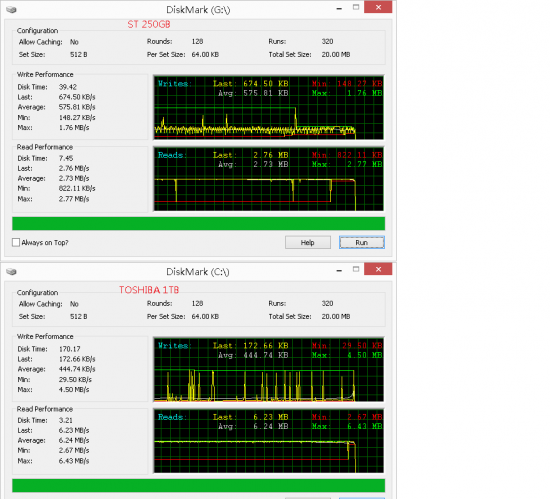550x499 pixels.
Task: Click read Min value 822.11 KB/s
Action: [x=77, y=188]
